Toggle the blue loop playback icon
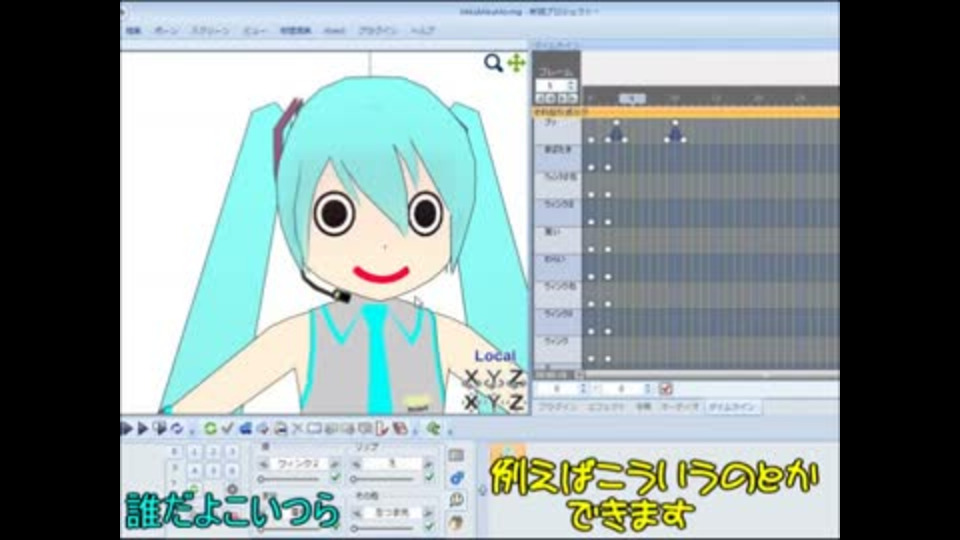Screen dimensions: 960x540 click(x=177, y=428)
